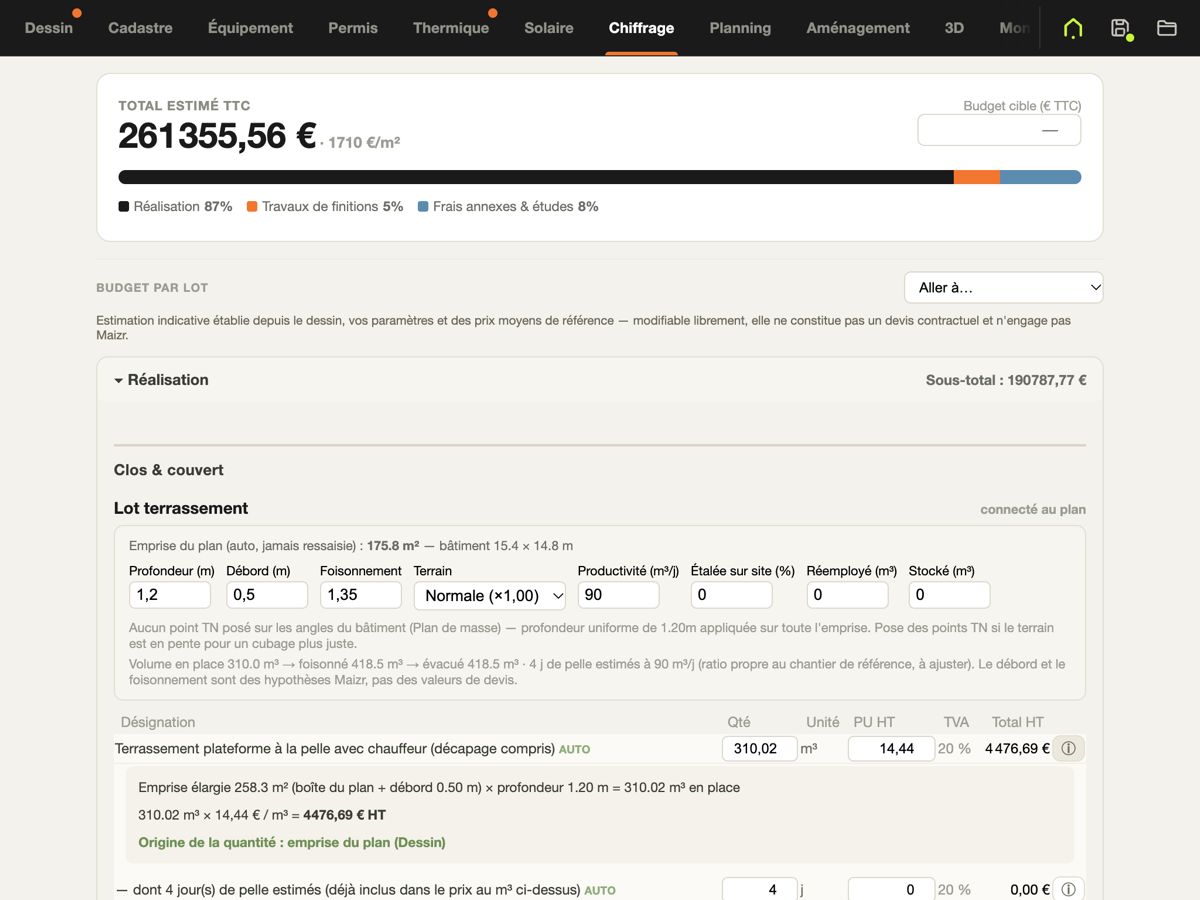Click the save floppy disk icon
The image size is (1200, 900).
click(x=1120, y=28)
